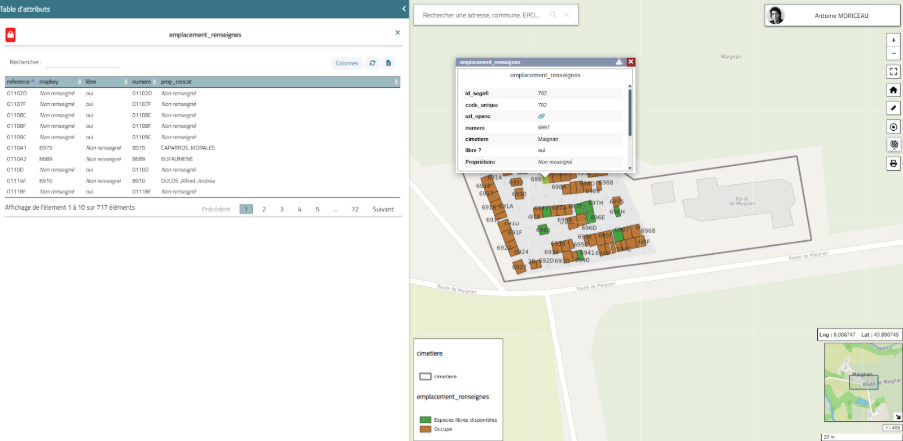
Task: Export the table with the file icon
Action: [389, 63]
